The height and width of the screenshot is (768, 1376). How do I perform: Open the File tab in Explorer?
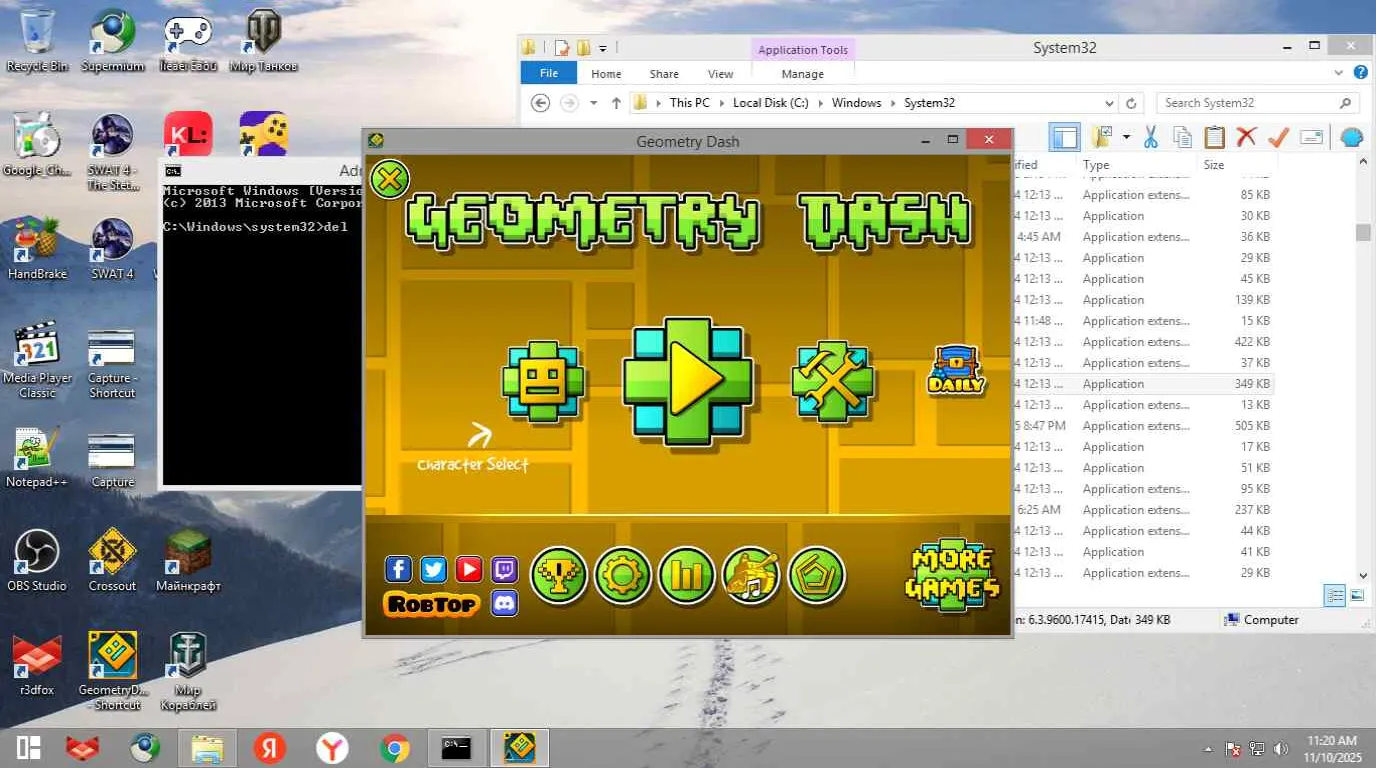click(x=549, y=73)
